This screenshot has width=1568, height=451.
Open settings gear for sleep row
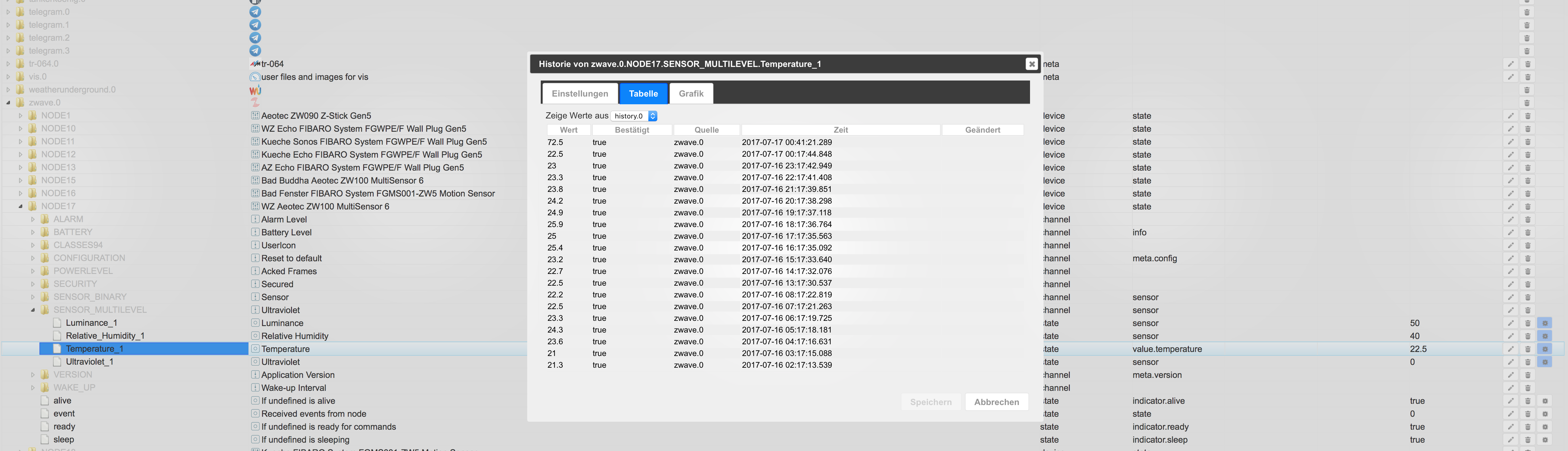click(1545, 440)
